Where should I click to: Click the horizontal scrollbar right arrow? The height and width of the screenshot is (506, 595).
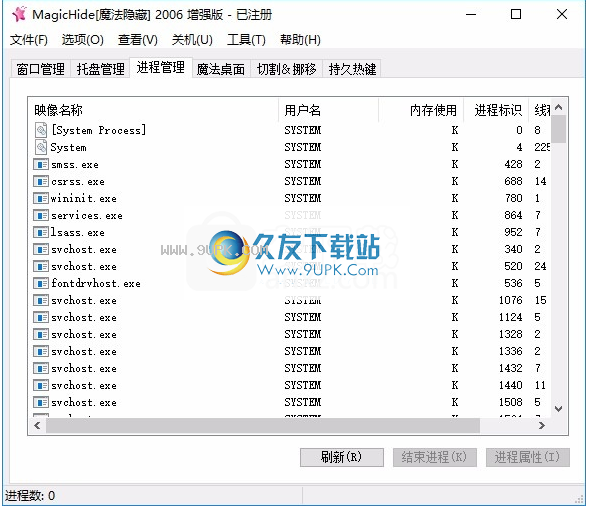coord(542,426)
